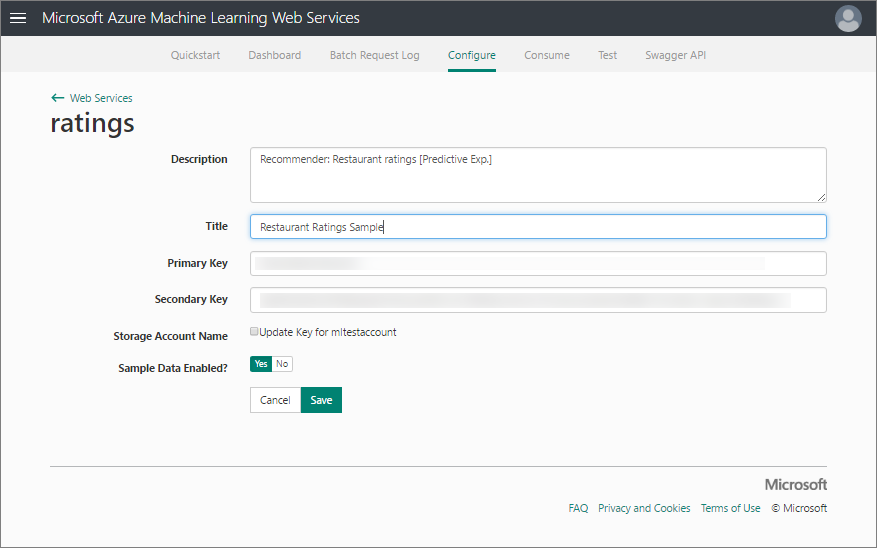Image resolution: width=877 pixels, height=548 pixels.
Task: Click into the Description text area
Action: point(538,175)
